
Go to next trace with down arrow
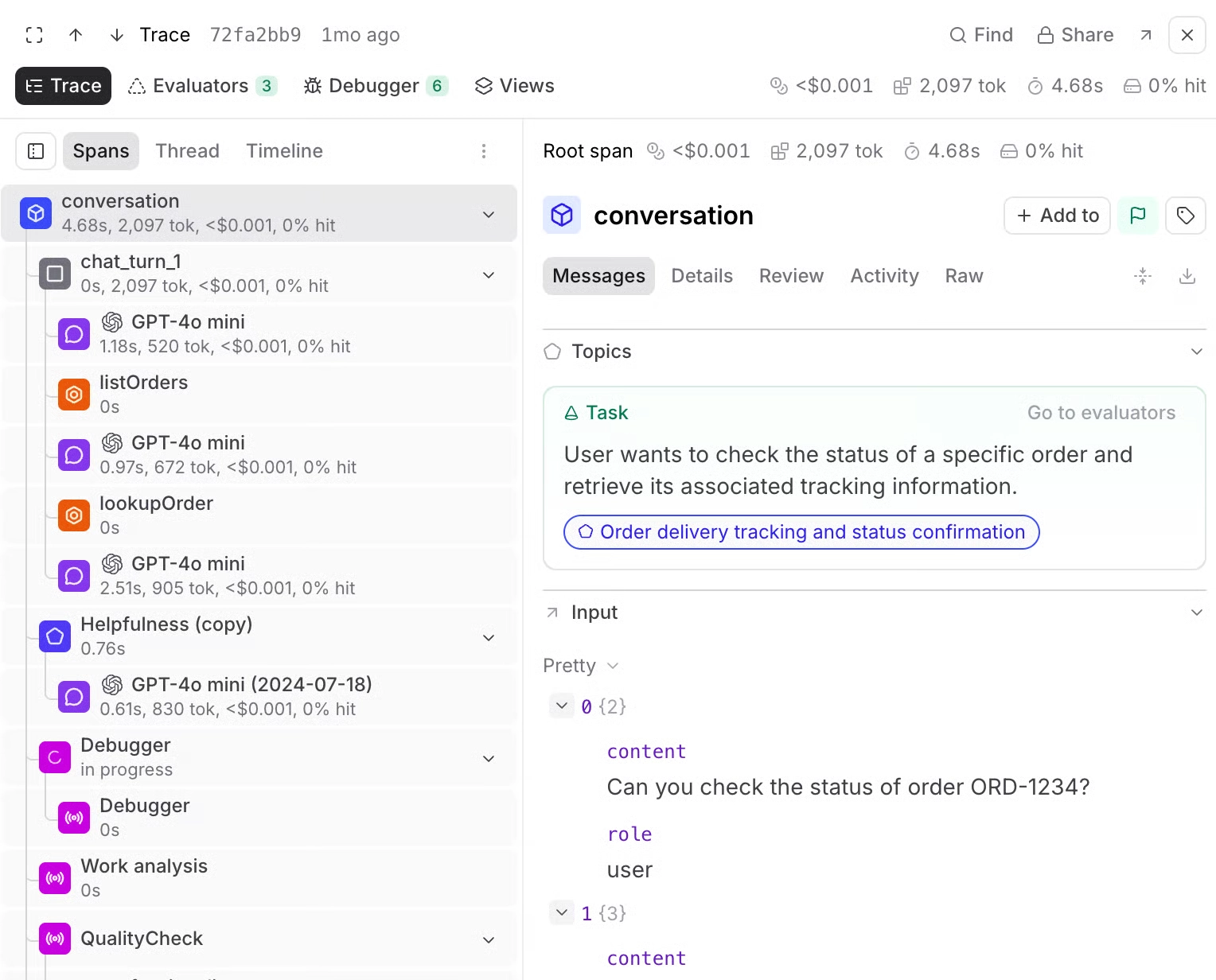click(117, 35)
